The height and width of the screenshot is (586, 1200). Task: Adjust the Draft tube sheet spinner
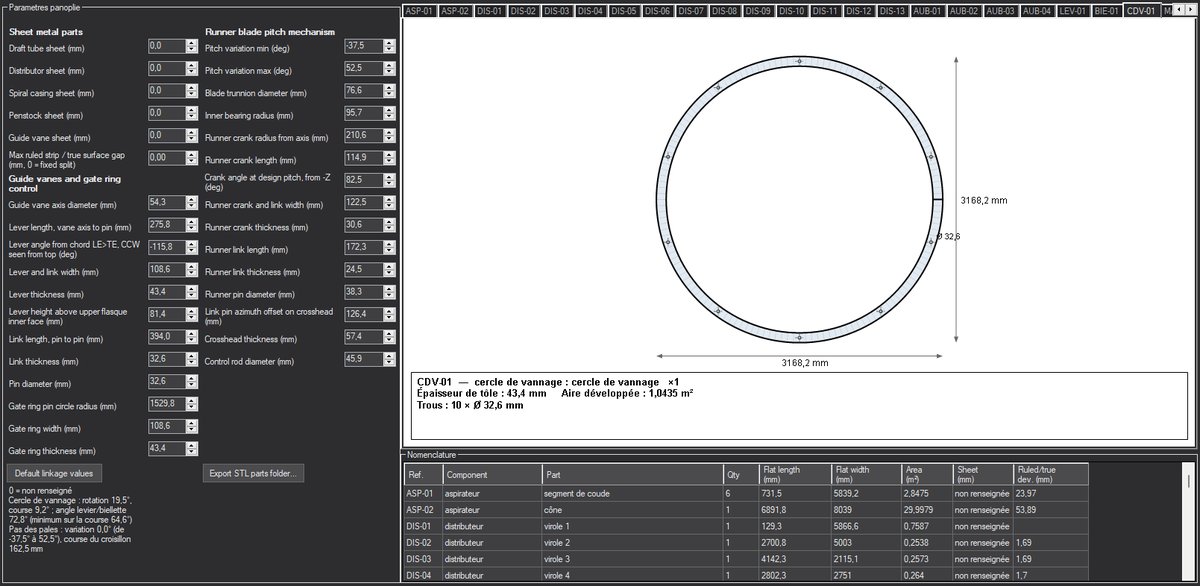coord(192,46)
